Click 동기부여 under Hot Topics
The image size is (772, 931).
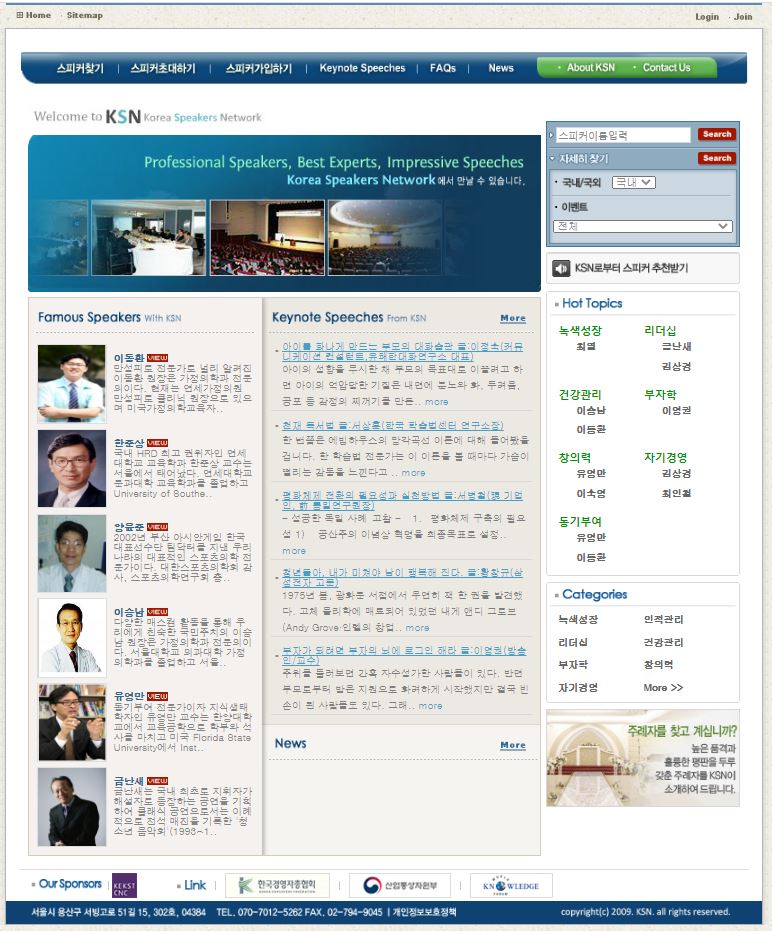click(x=580, y=521)
